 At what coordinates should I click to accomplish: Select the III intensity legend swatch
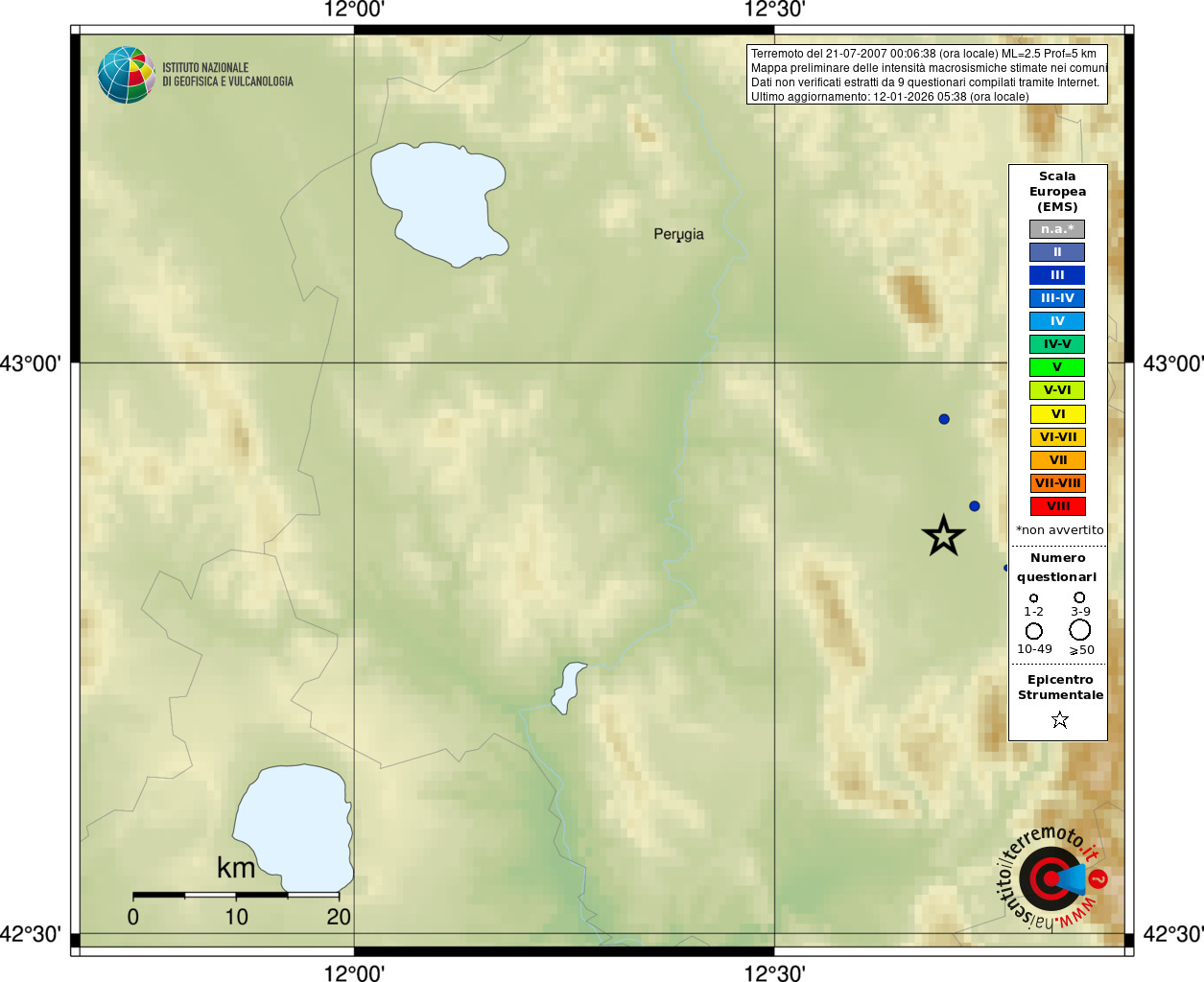[x=1057, y=275]
